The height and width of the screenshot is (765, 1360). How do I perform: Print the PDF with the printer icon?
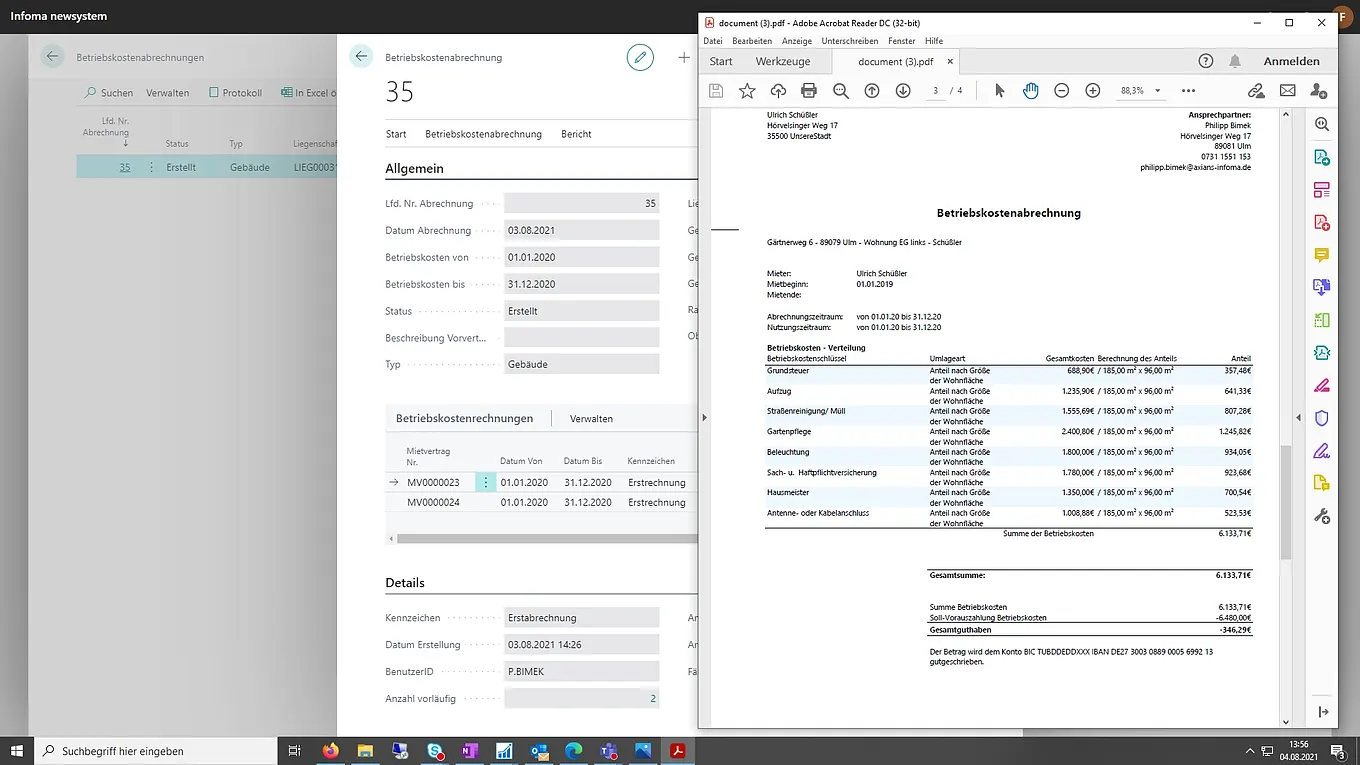[809, 91]
